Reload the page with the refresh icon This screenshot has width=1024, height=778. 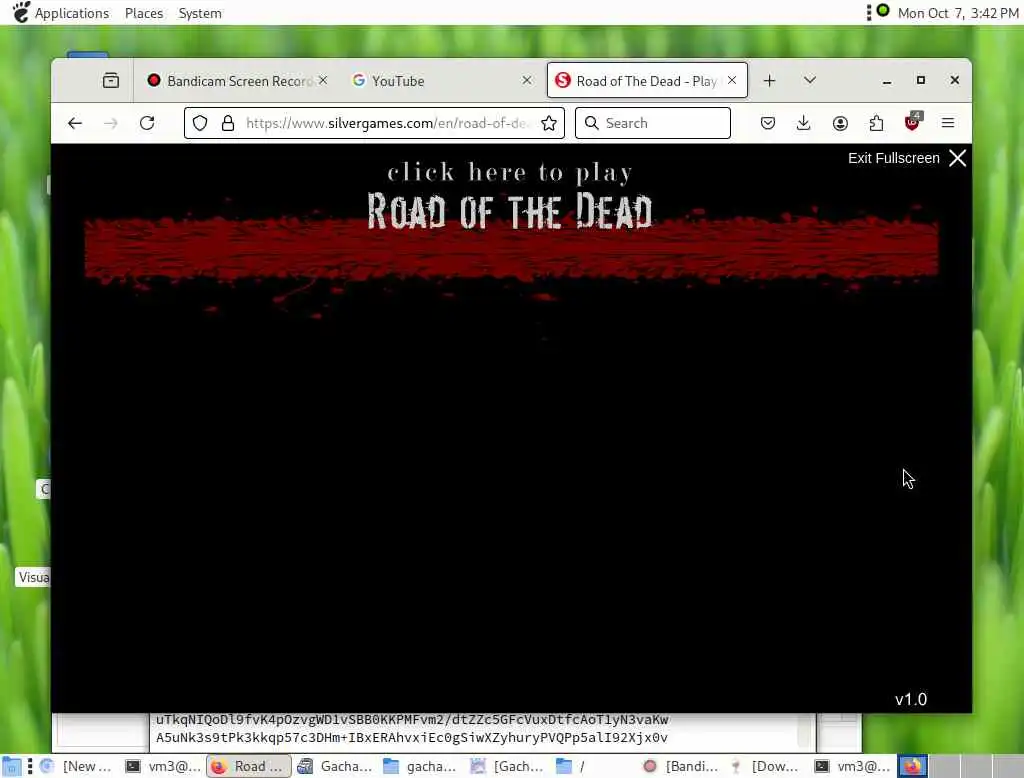tap(147, 123)
